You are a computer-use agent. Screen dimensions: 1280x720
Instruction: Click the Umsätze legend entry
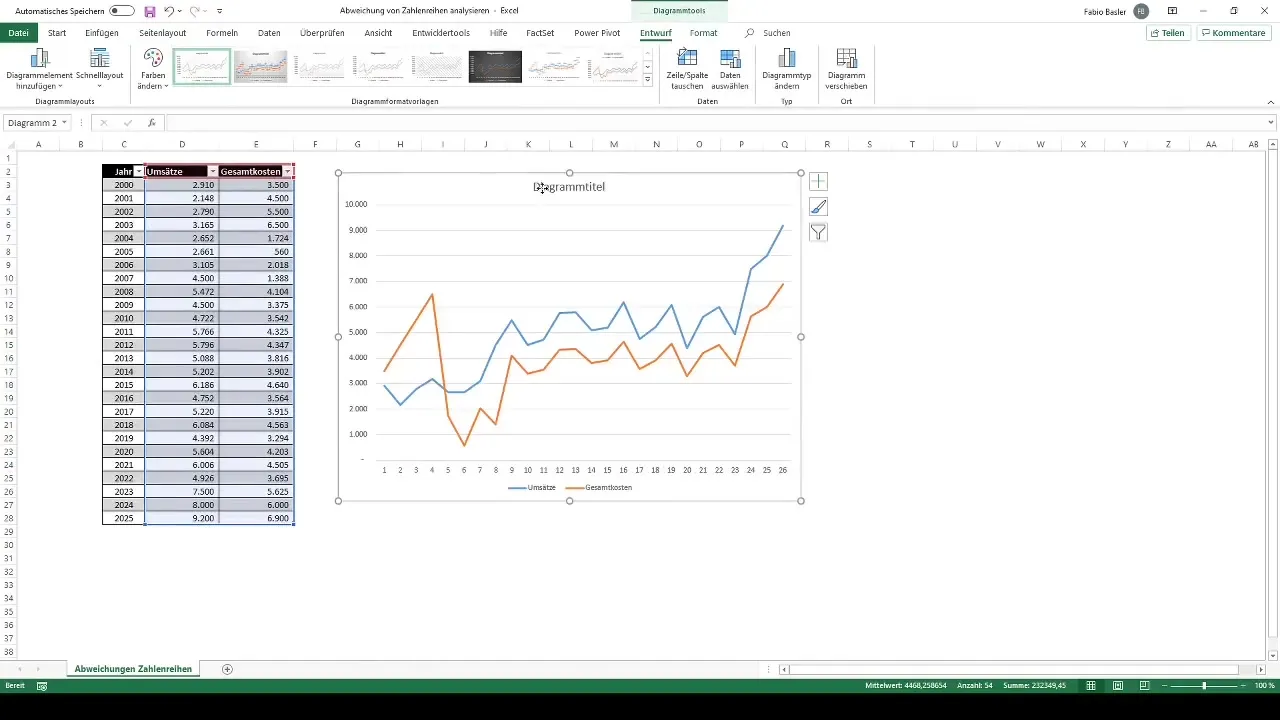pos(532,488)
